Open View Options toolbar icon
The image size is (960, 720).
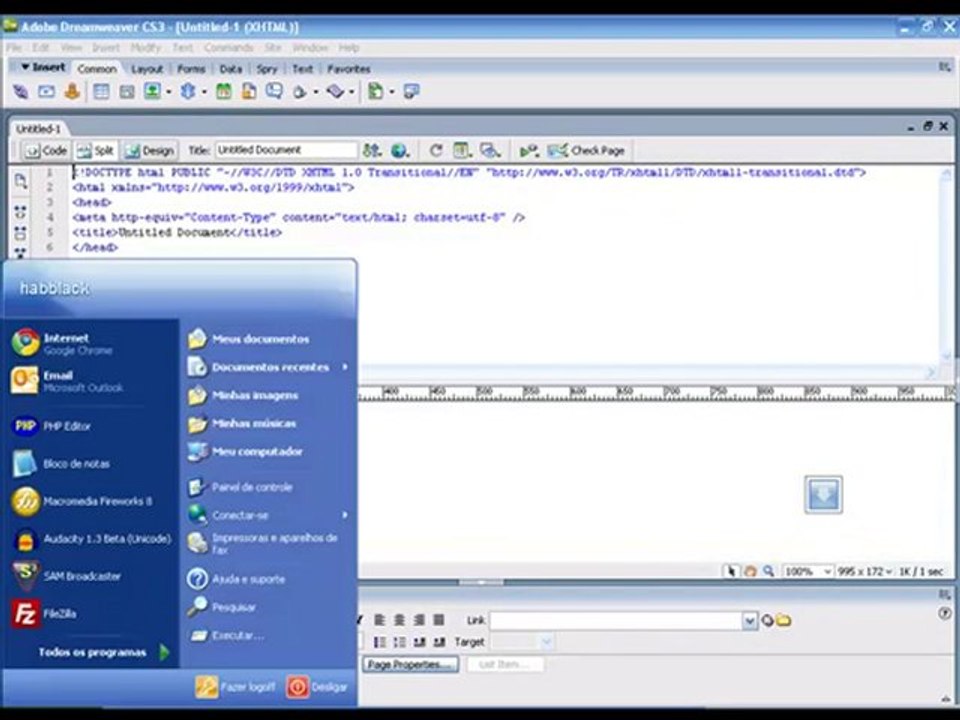pyautogui.click(x=462, y=150)
